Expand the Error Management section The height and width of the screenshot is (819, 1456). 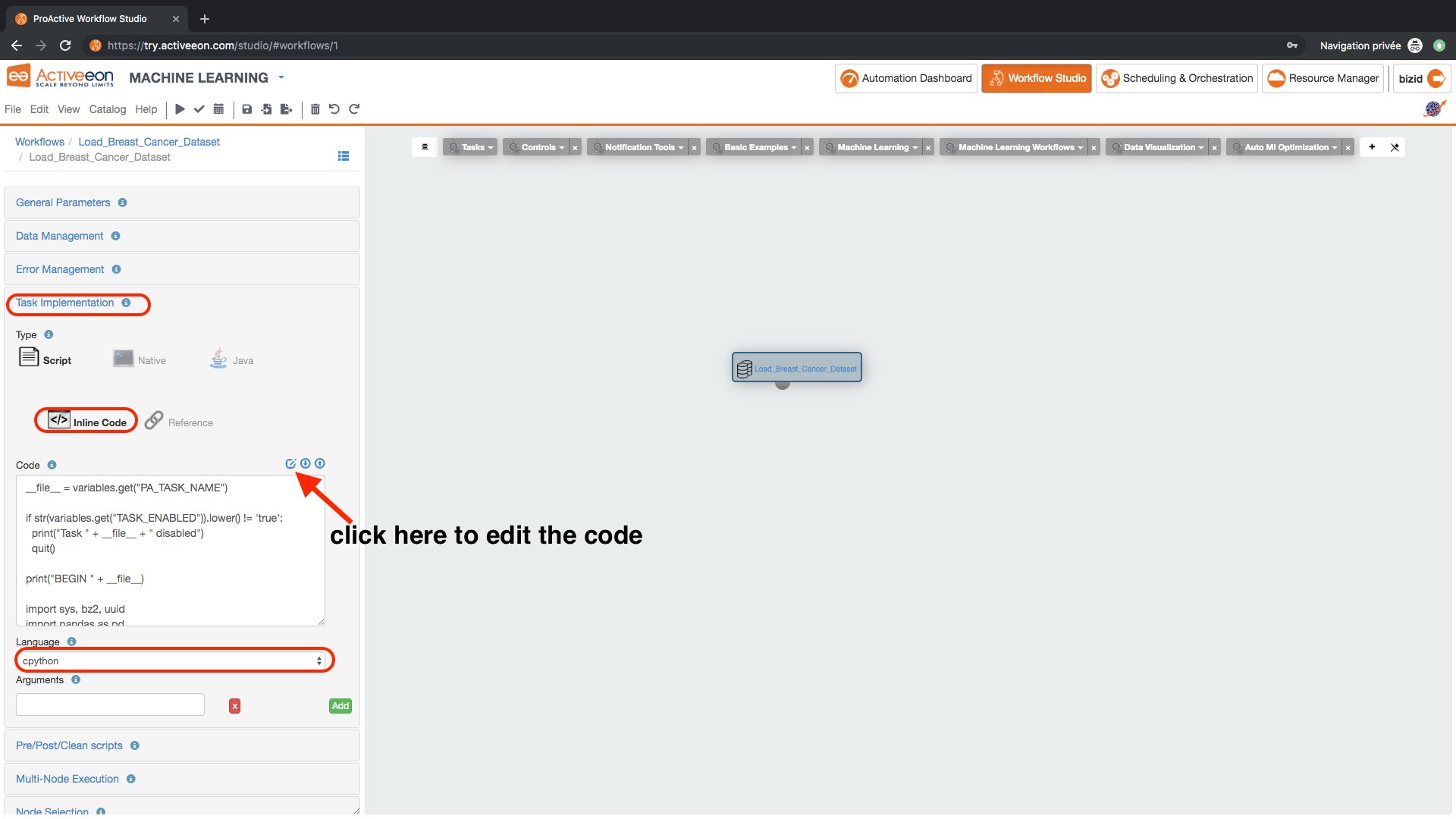pyautogui.click(x=60, y=269)
